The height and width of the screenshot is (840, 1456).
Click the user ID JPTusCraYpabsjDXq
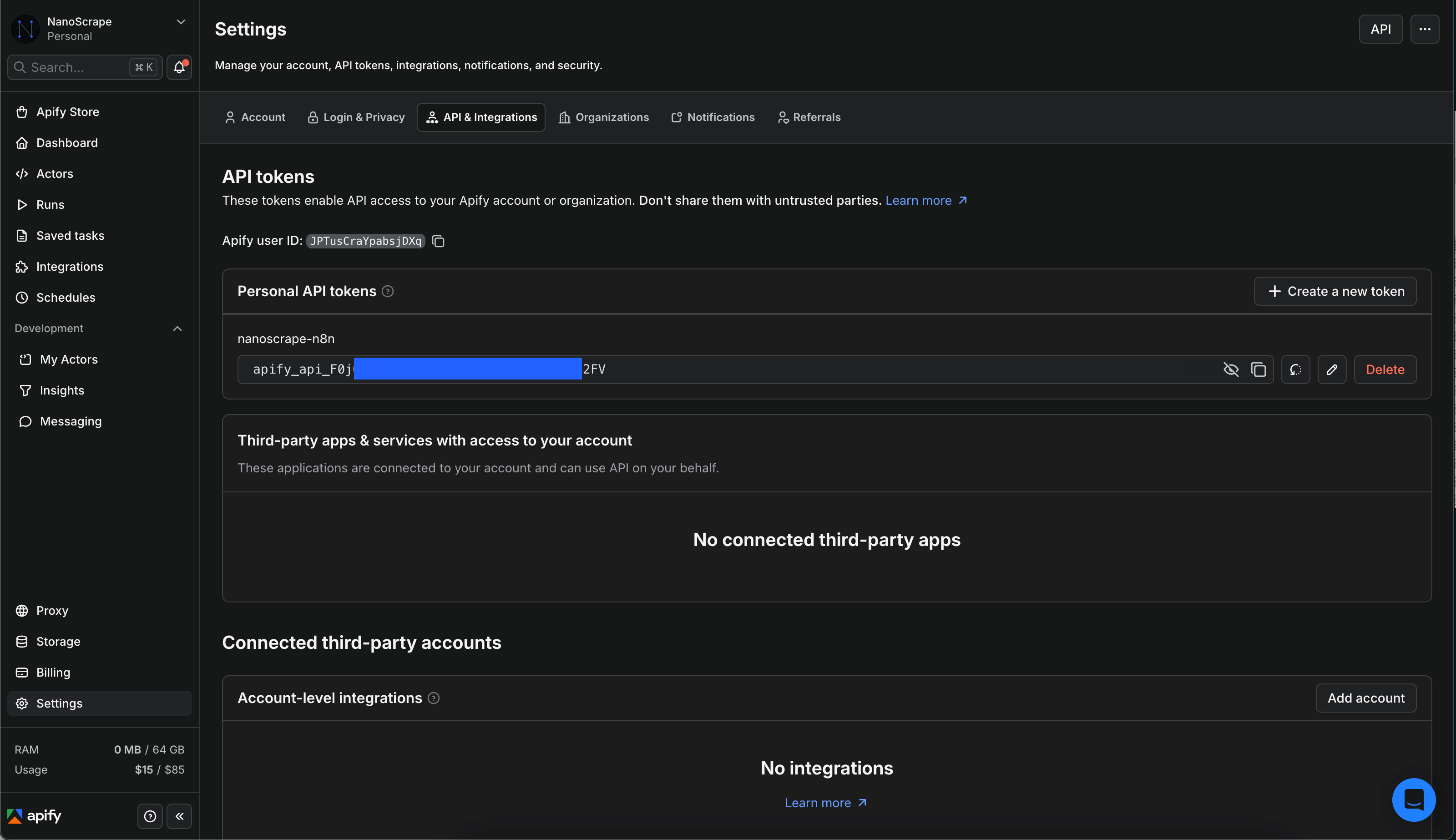366,241
